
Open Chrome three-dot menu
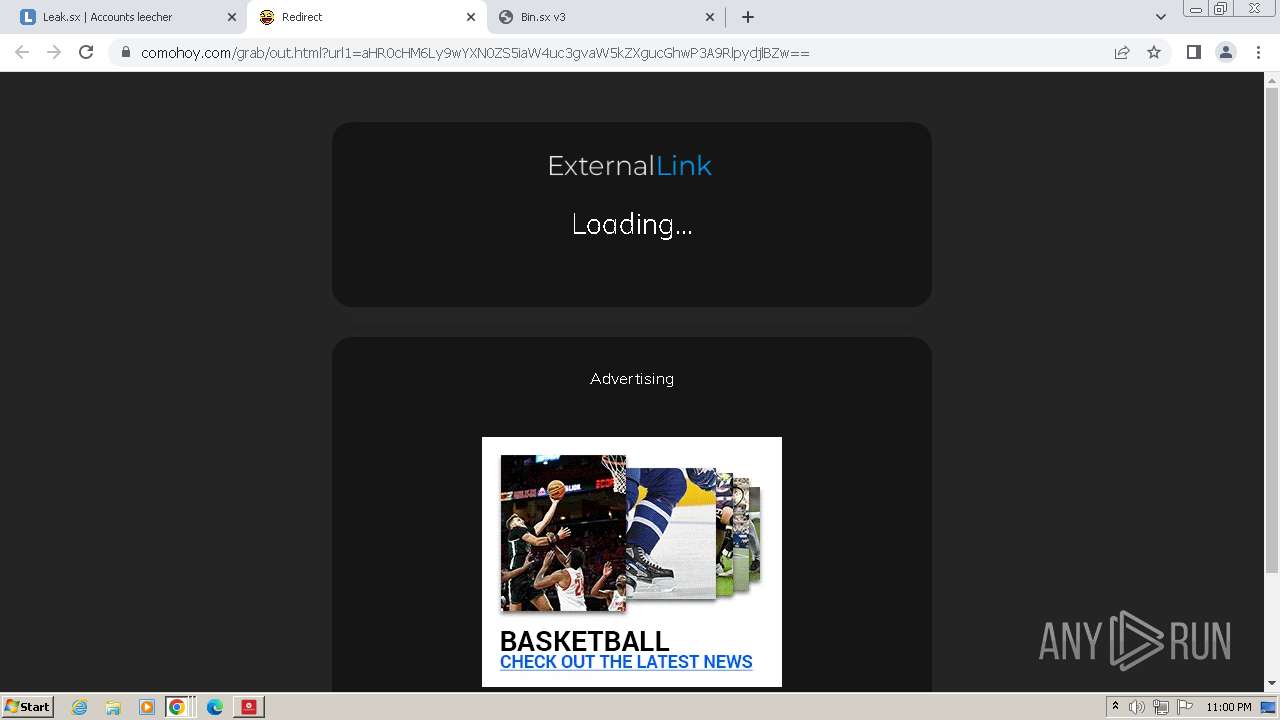1258,52
